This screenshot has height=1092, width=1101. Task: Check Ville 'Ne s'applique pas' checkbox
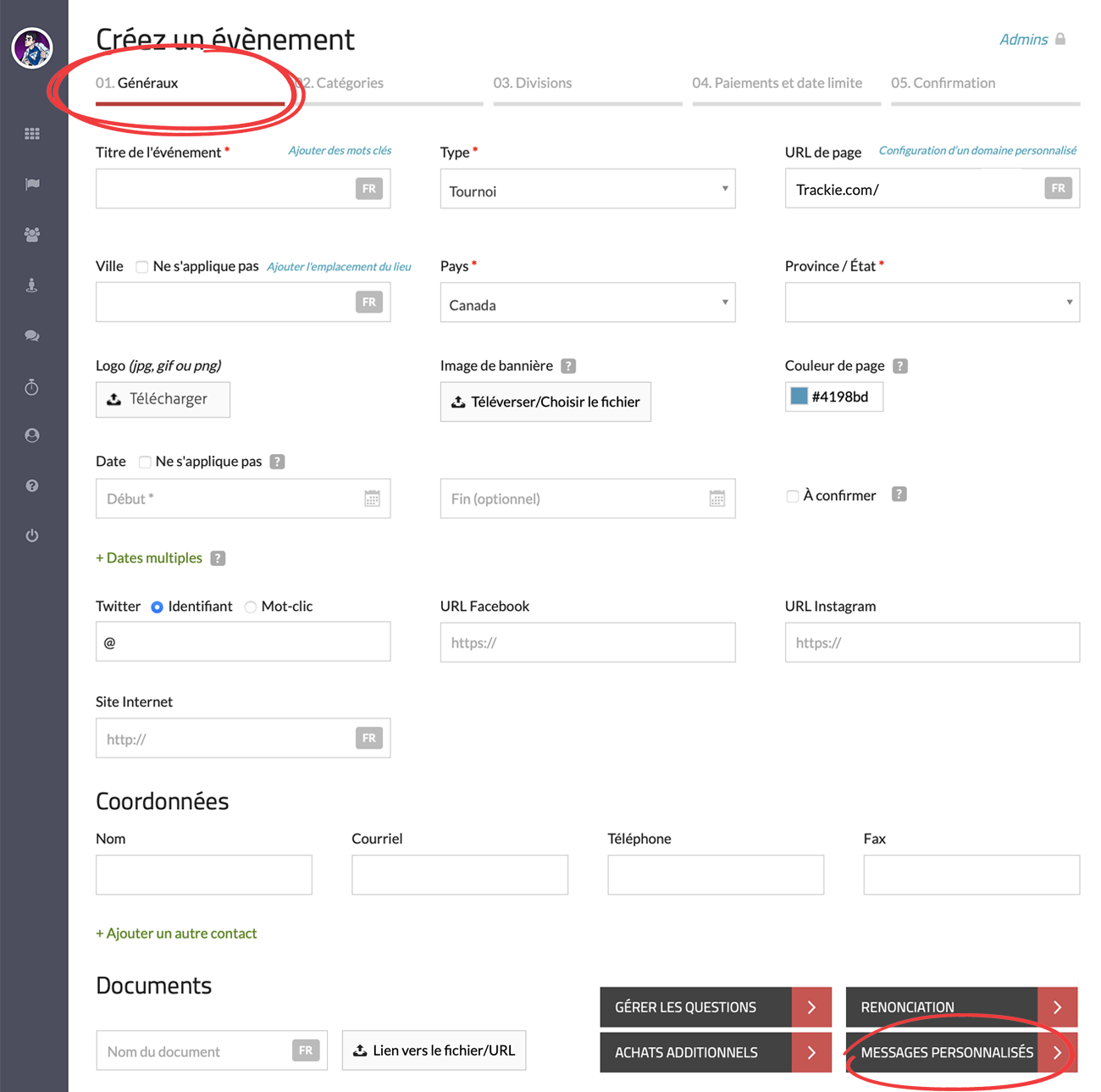[142, 267]
